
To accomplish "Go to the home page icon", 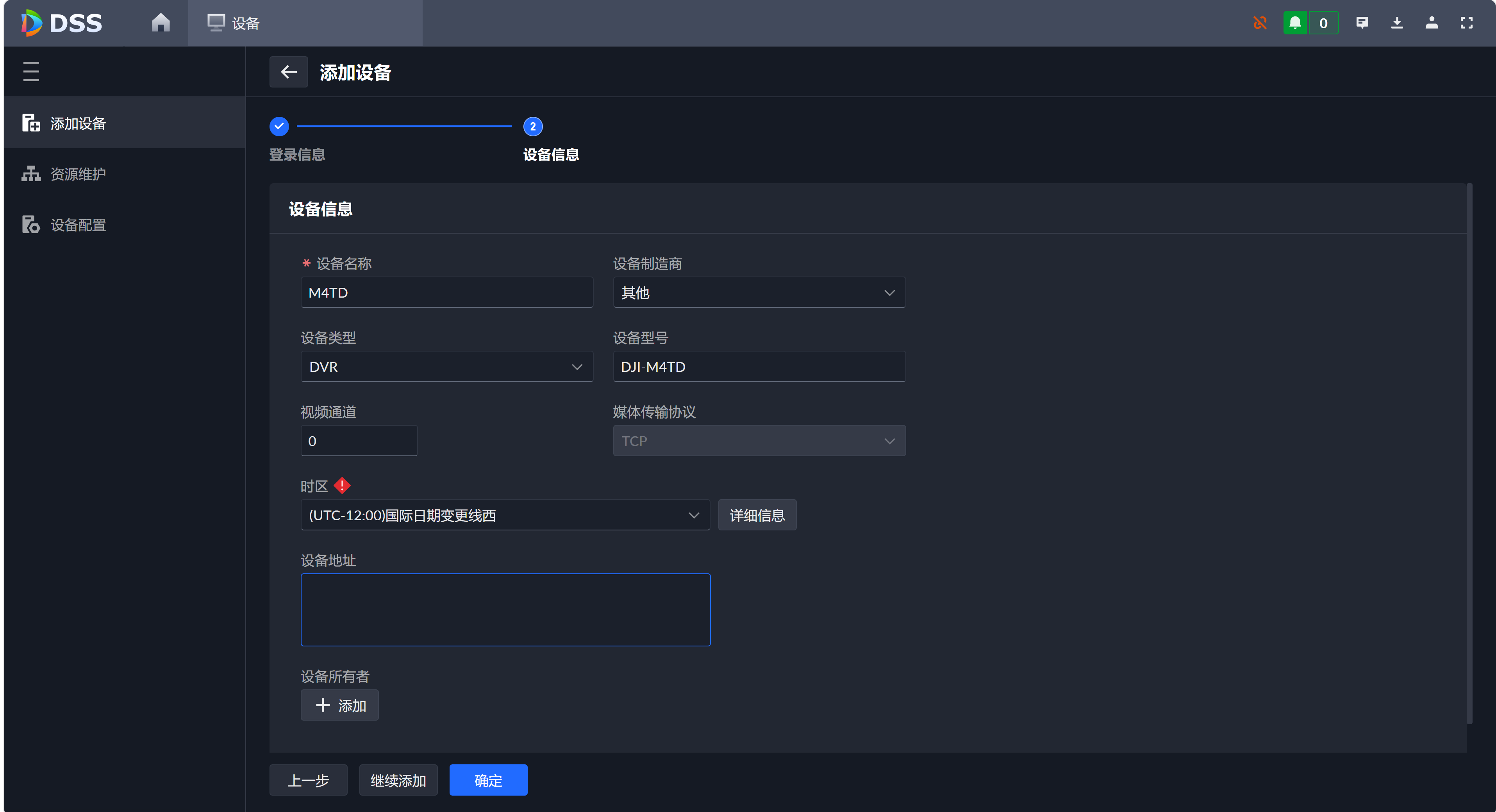I will coord(161,23).
